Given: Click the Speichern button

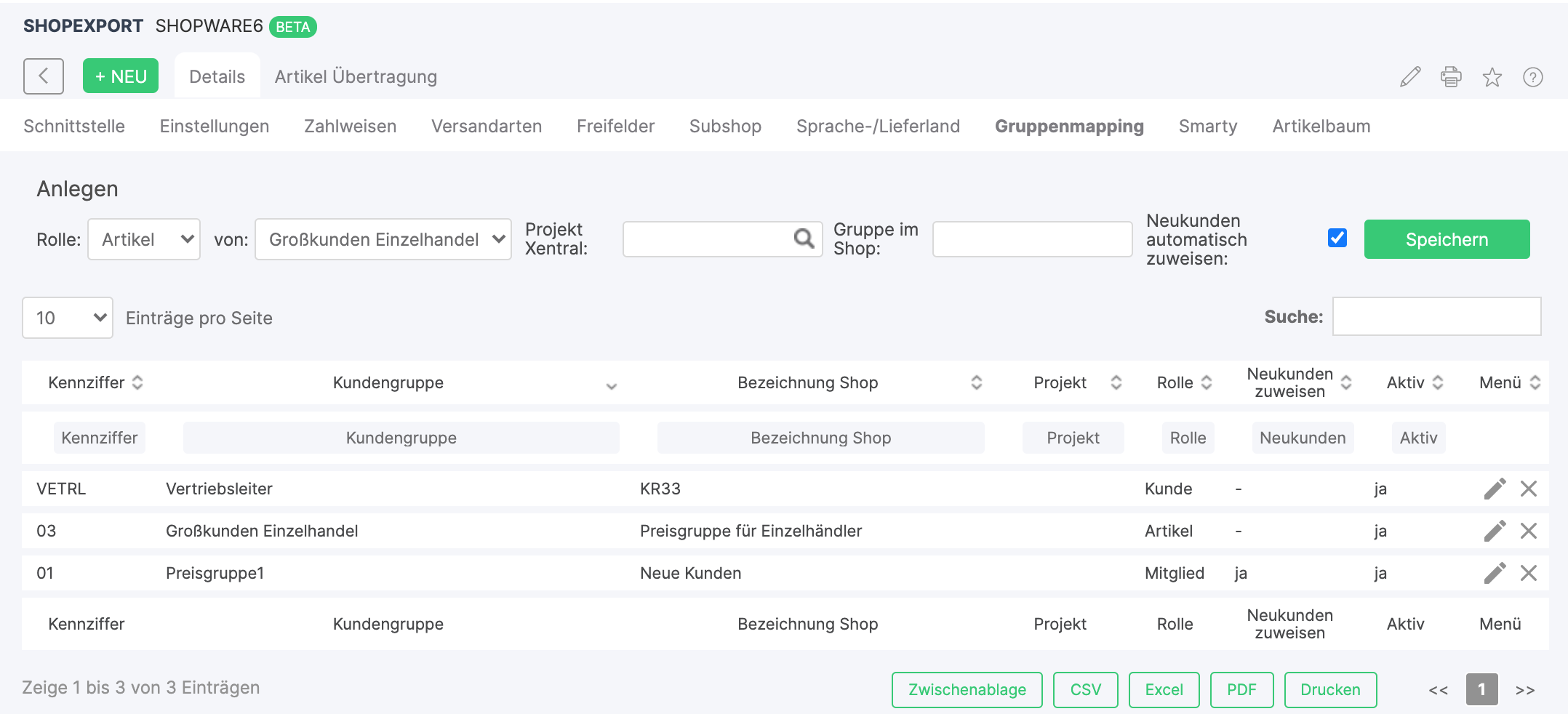Looking at the screenshot, I should 1447,239.
